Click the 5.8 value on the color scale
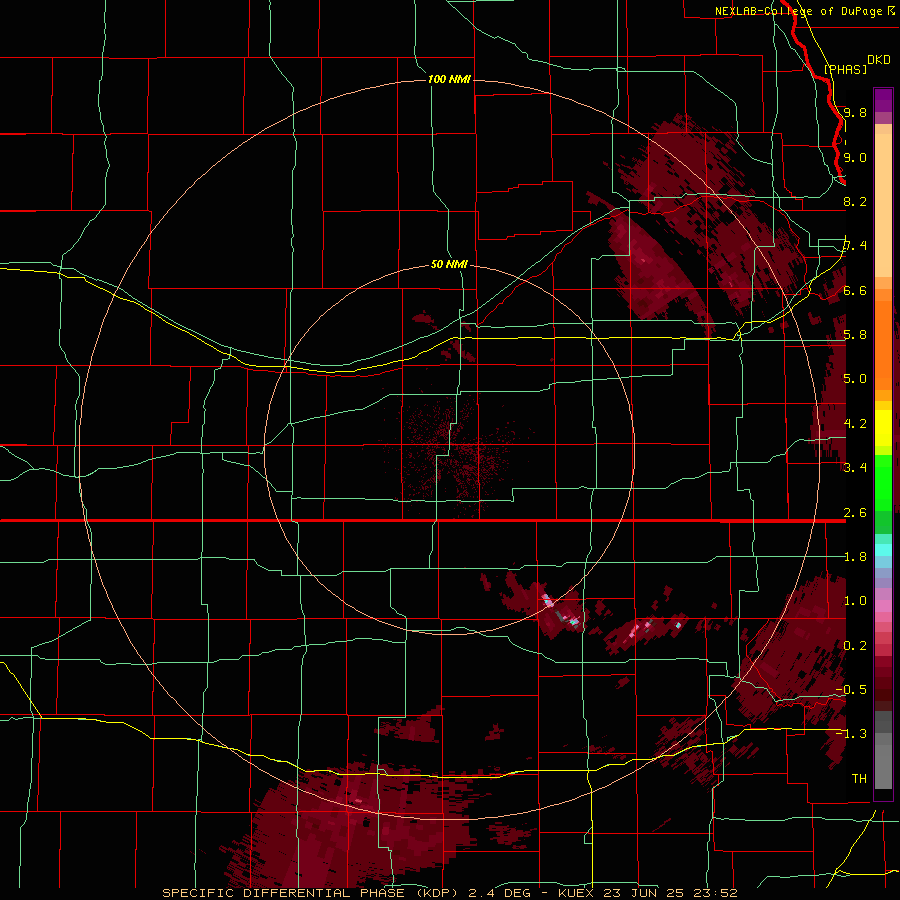The image size is (900, 900). pyautogui.click(x=855, y=335)
